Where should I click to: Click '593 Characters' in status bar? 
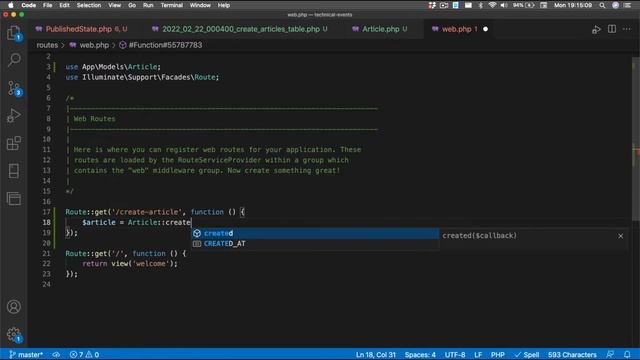(572, 355)
